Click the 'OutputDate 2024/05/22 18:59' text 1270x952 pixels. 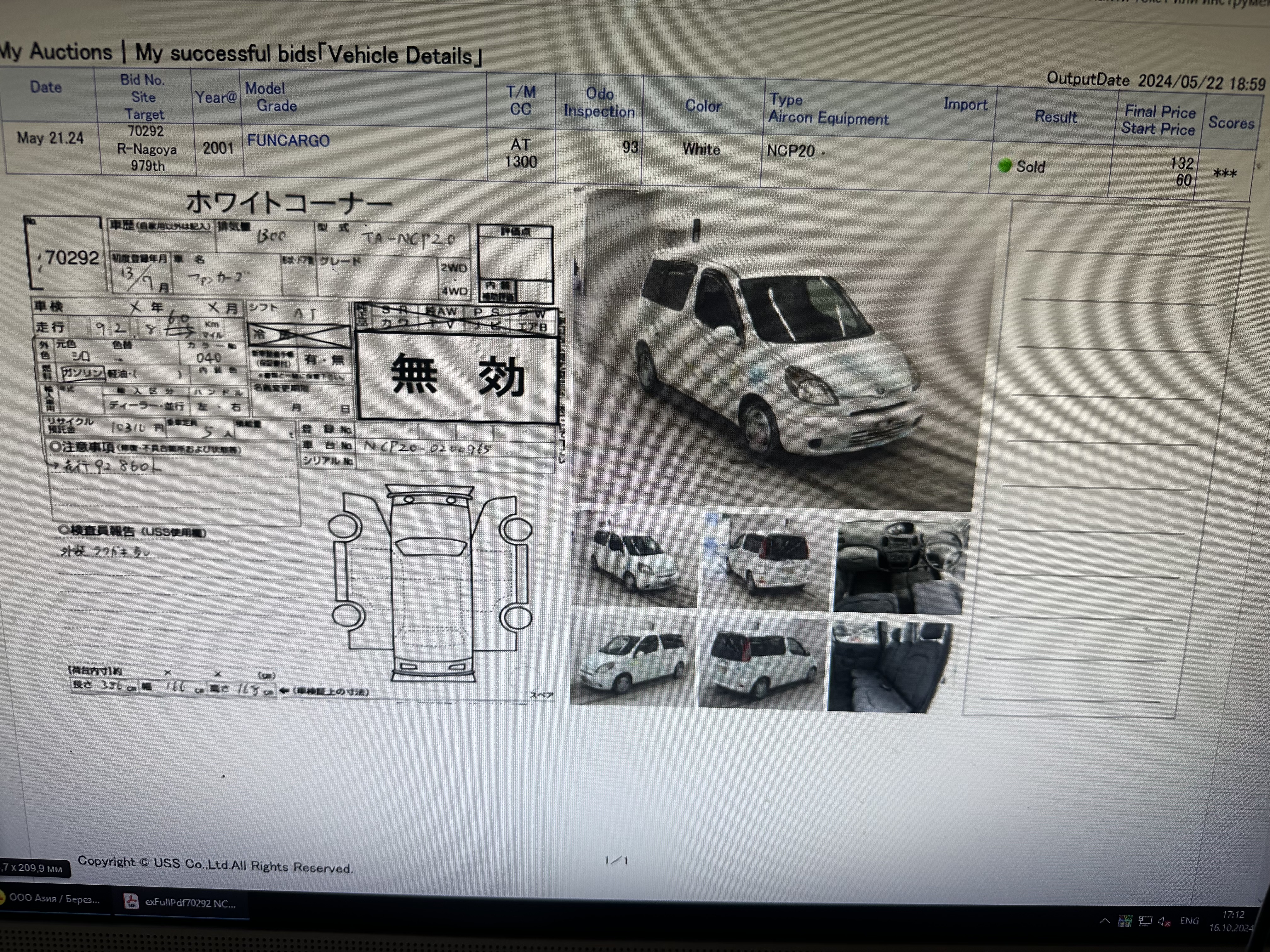[1156, 81]
